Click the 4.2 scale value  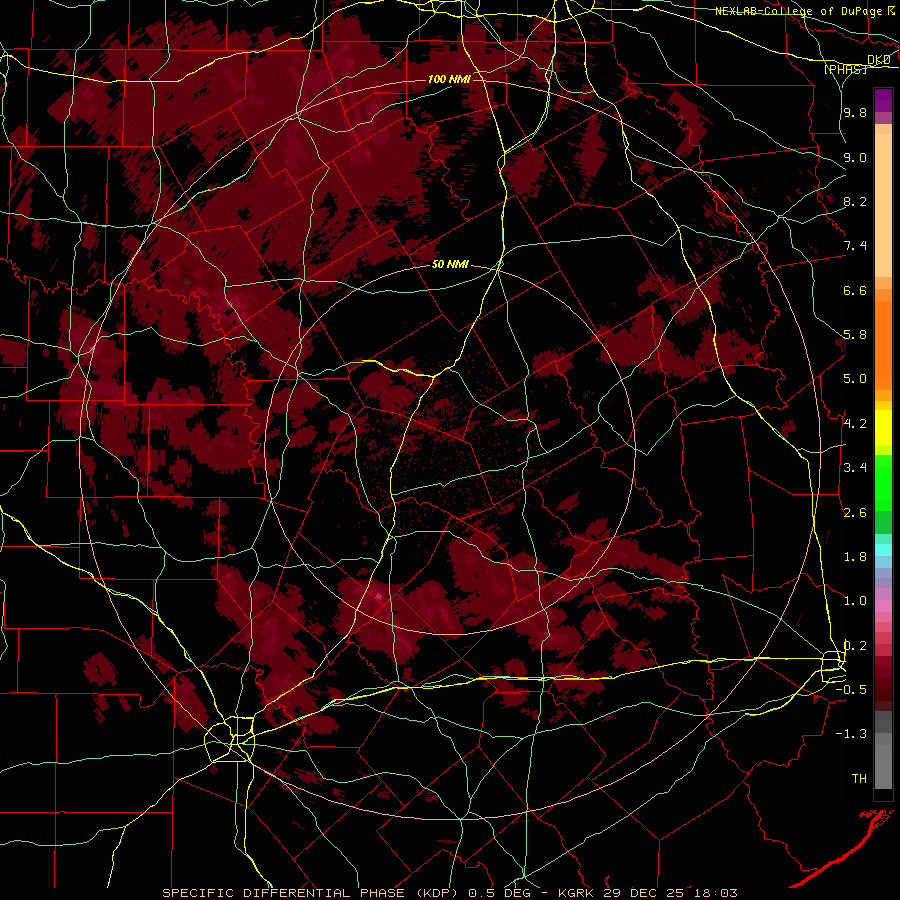[x=855, y=424]
